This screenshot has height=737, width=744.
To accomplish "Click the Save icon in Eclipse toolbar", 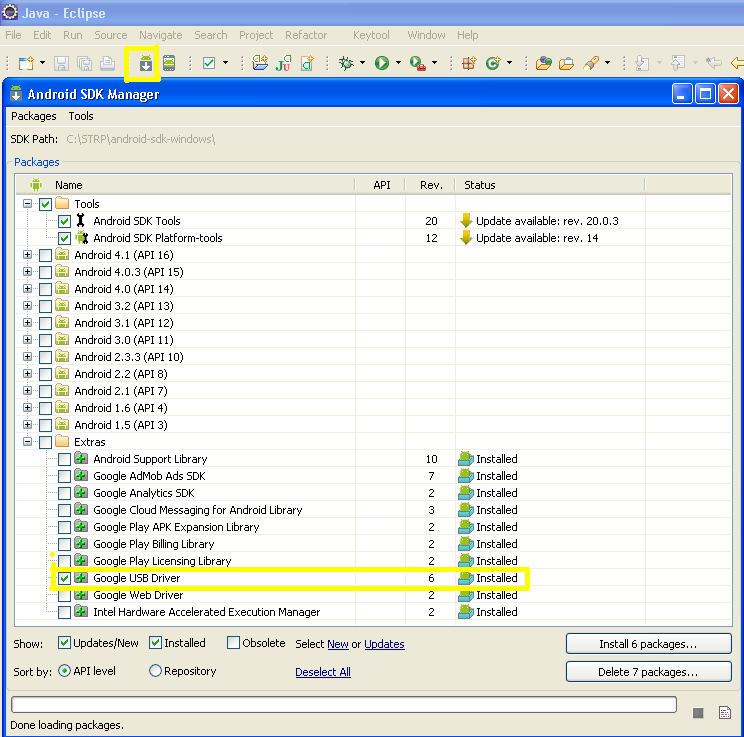I will coord(61,63).
